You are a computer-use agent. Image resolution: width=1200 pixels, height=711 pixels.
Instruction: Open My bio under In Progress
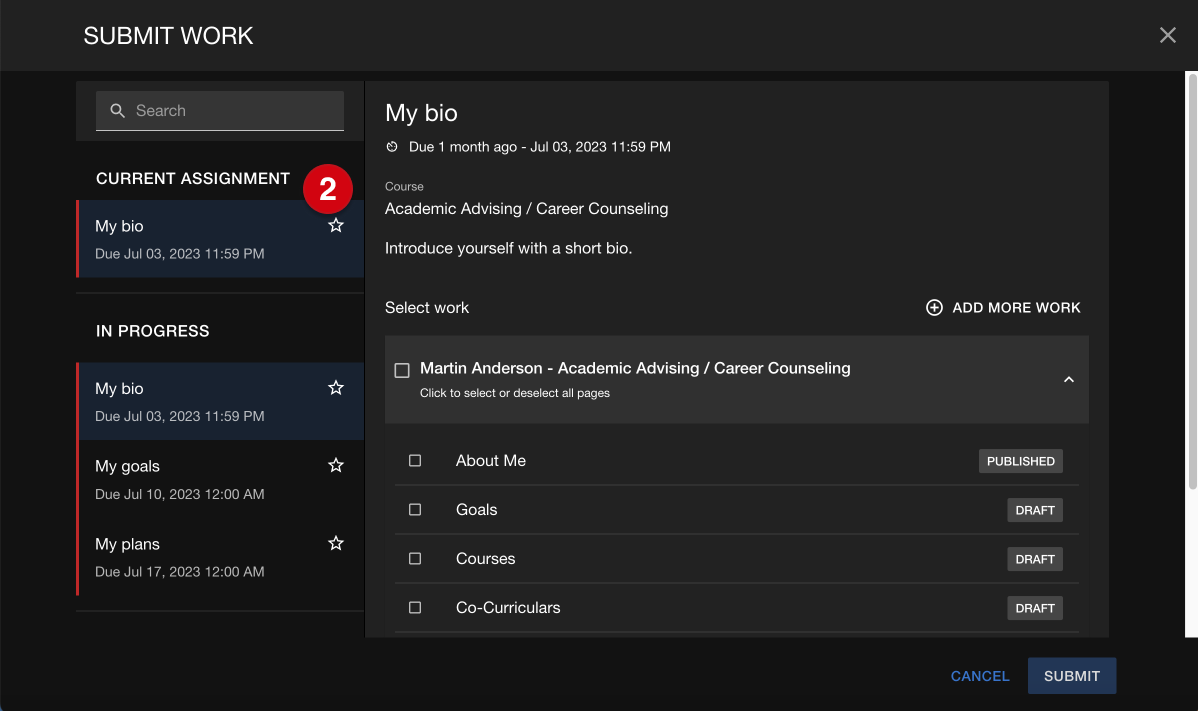220,401
